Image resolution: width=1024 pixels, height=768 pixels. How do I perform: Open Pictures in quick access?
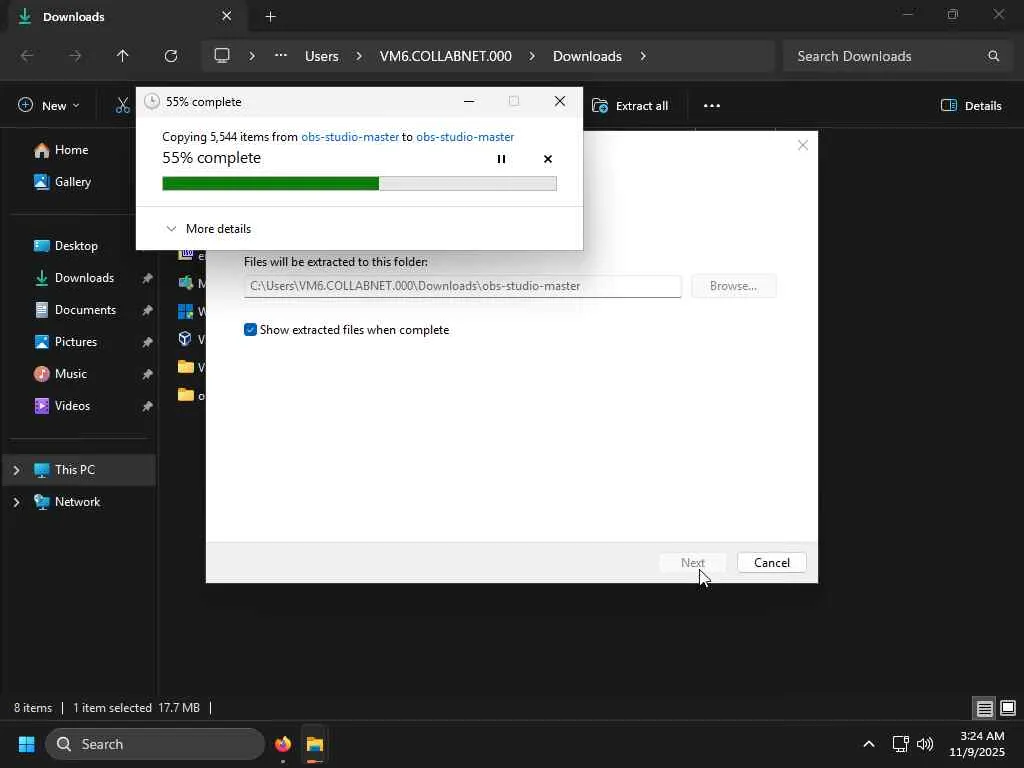point(78,342)
